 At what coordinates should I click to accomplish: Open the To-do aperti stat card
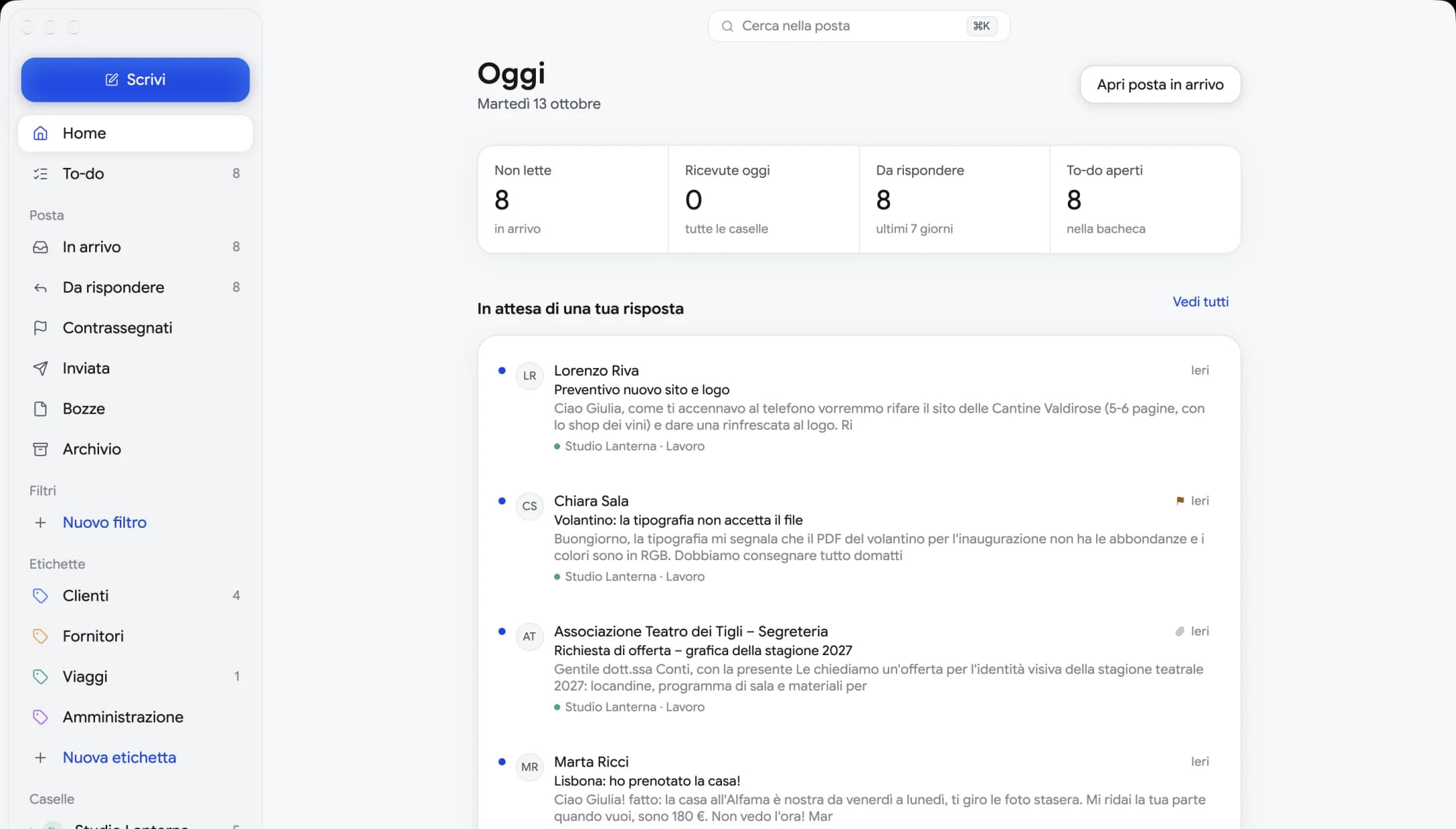(x=1145, y=199)
